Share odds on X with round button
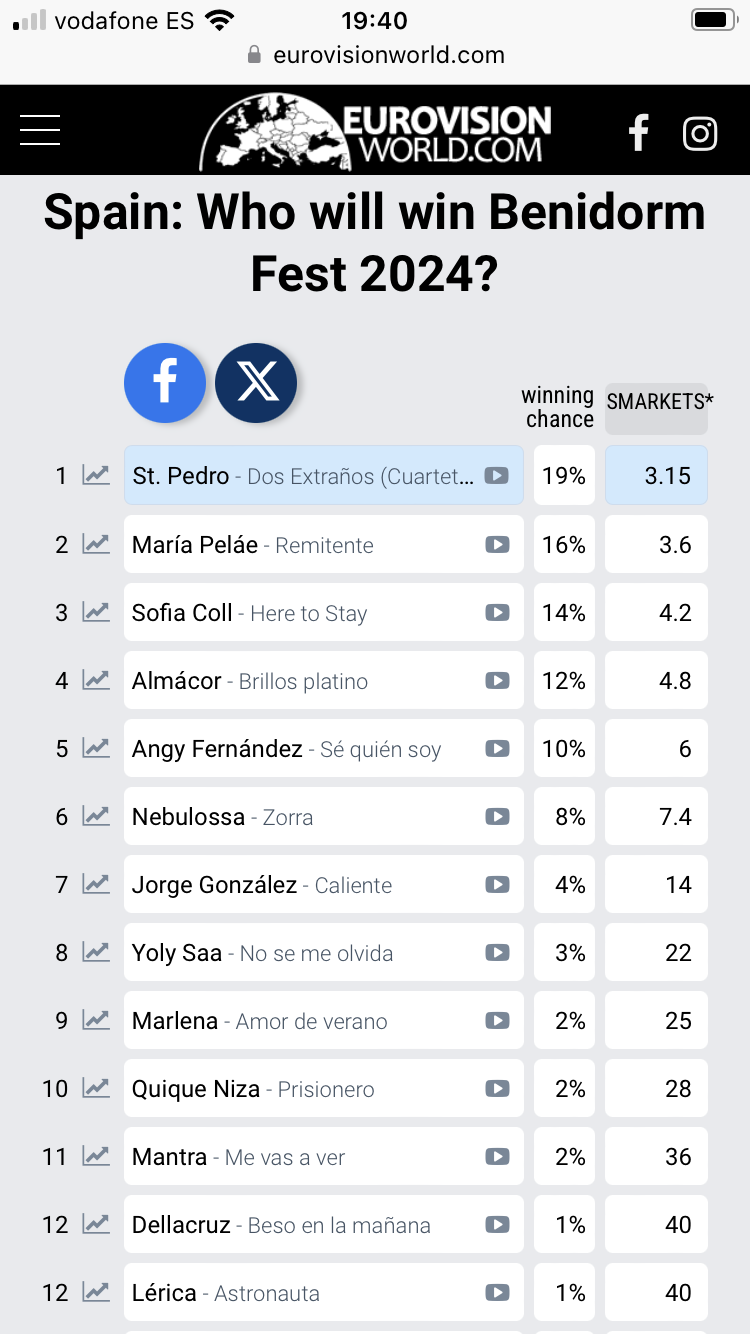 click(x=256, y=383)
